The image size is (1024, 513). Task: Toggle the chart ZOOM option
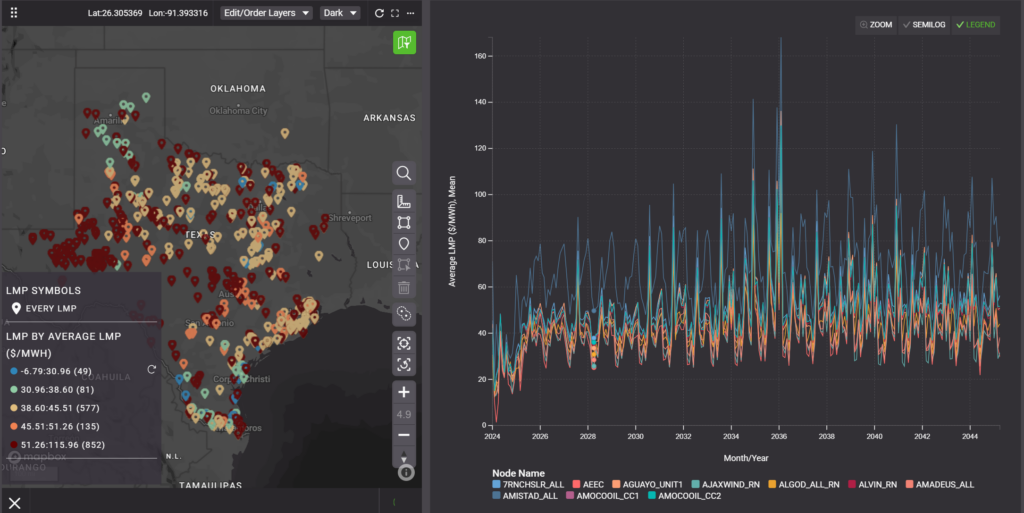click(876, 24)
